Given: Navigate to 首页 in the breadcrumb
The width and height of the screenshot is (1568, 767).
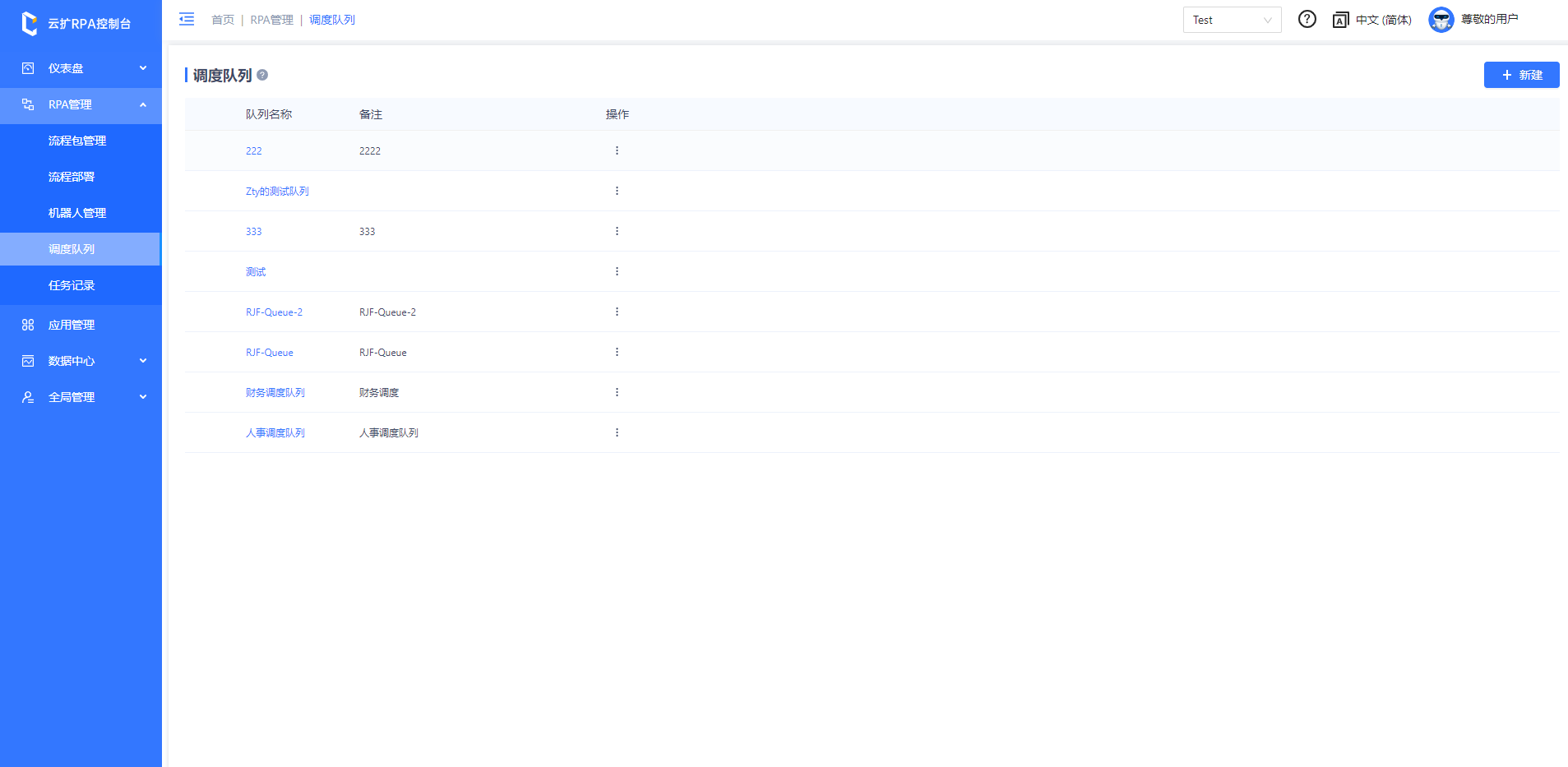Looking at the screenshot, I should [x=222, y=20].
